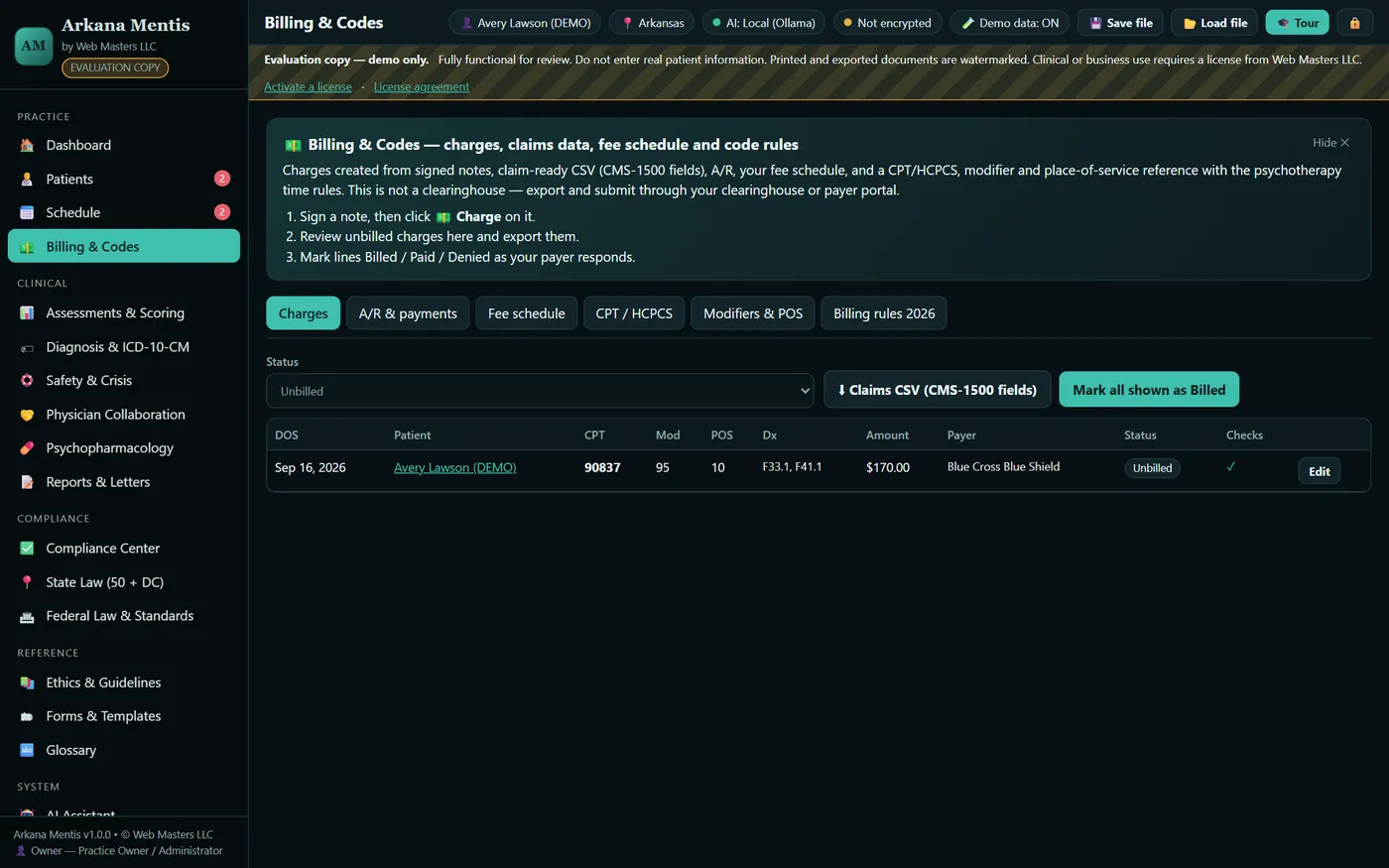Viewport: 1389px width, 868px height.
Task: Open the AI: Local (Ollama) chip
Action: pyautogui.click(x=763, y=23)
